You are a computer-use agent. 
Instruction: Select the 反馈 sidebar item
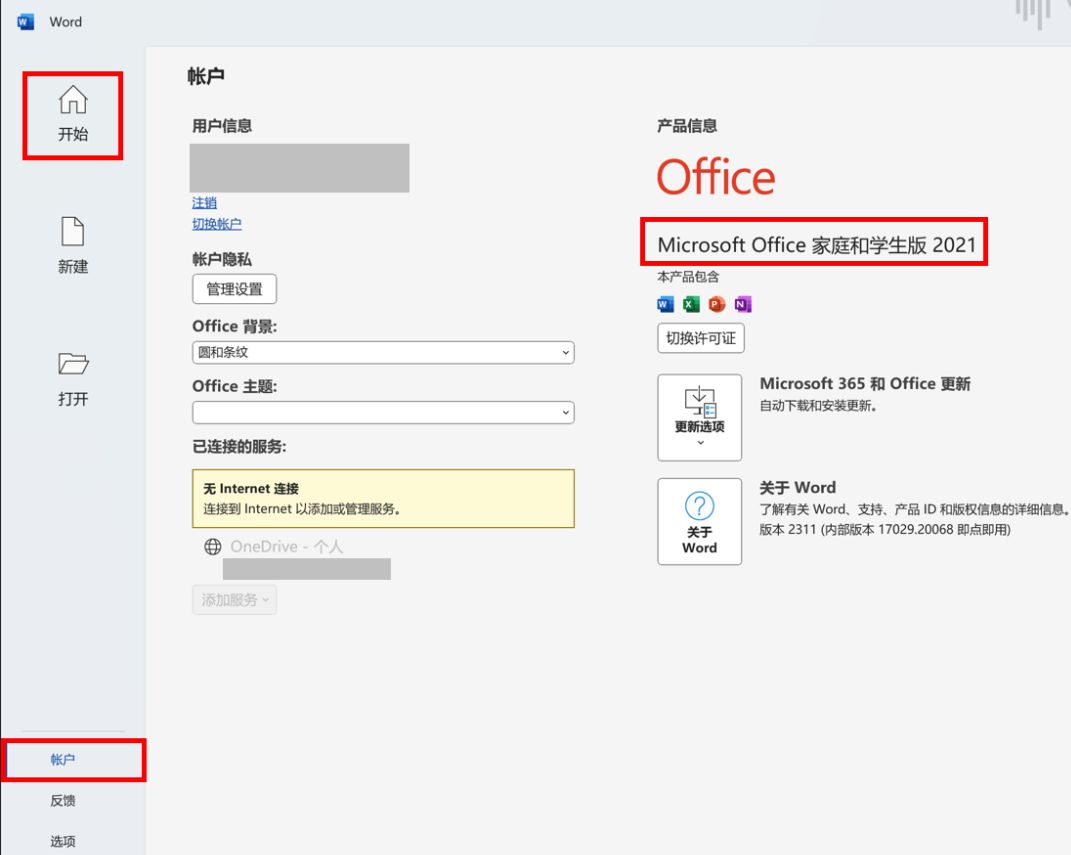click(63, 800)
